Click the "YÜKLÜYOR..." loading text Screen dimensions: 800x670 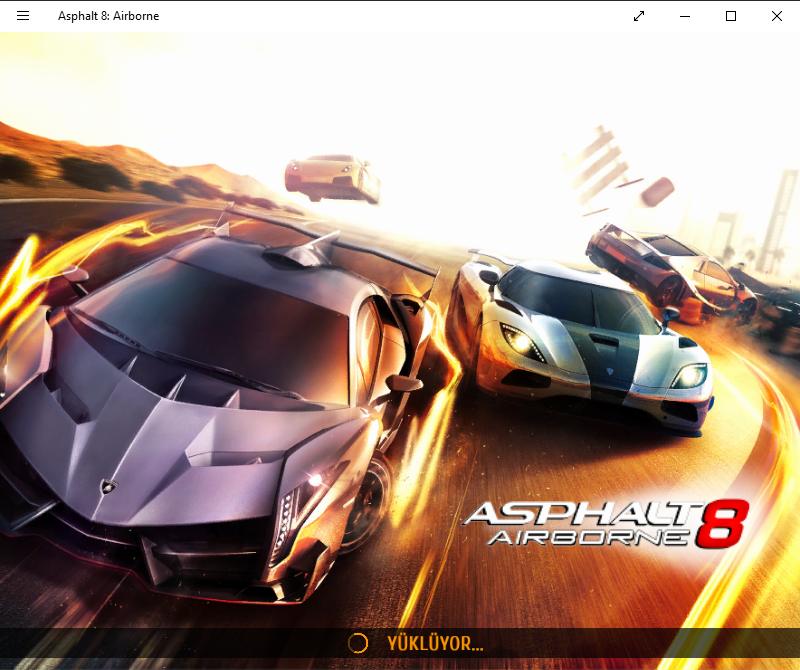[x=435, y=643]
